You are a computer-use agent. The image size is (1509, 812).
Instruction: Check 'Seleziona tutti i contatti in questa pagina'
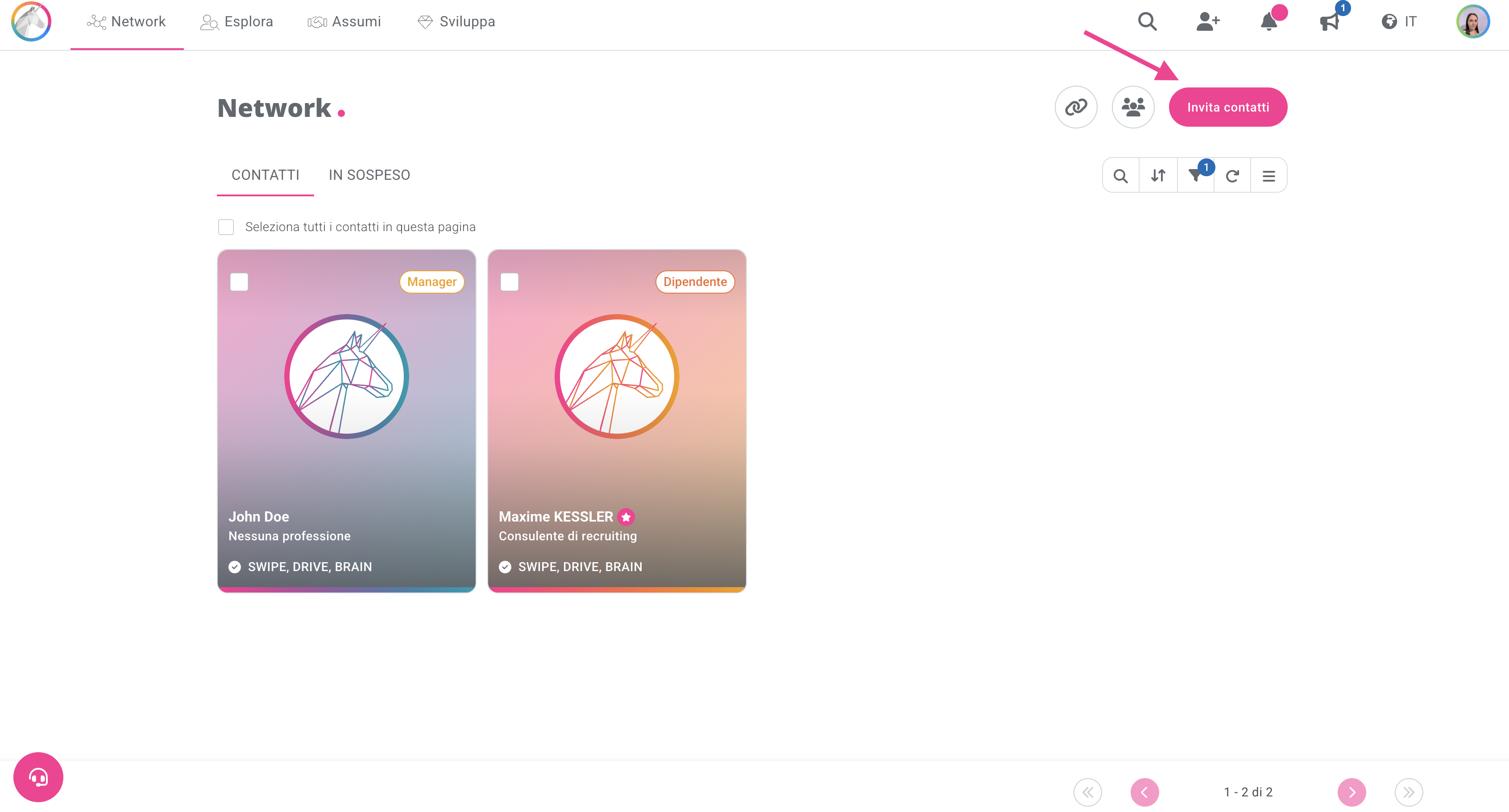pyautogui.click(x=225, y=227)
